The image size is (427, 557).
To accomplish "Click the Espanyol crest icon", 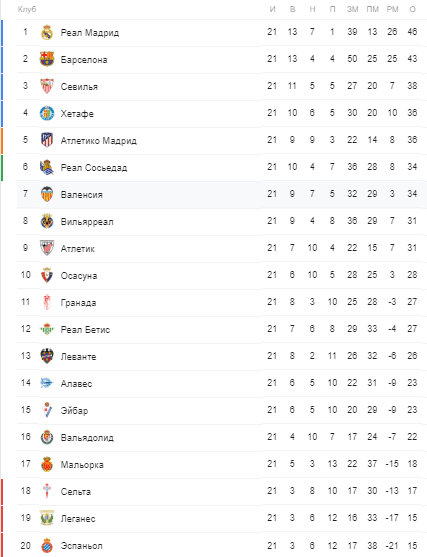I will click(x=47, y=545).
